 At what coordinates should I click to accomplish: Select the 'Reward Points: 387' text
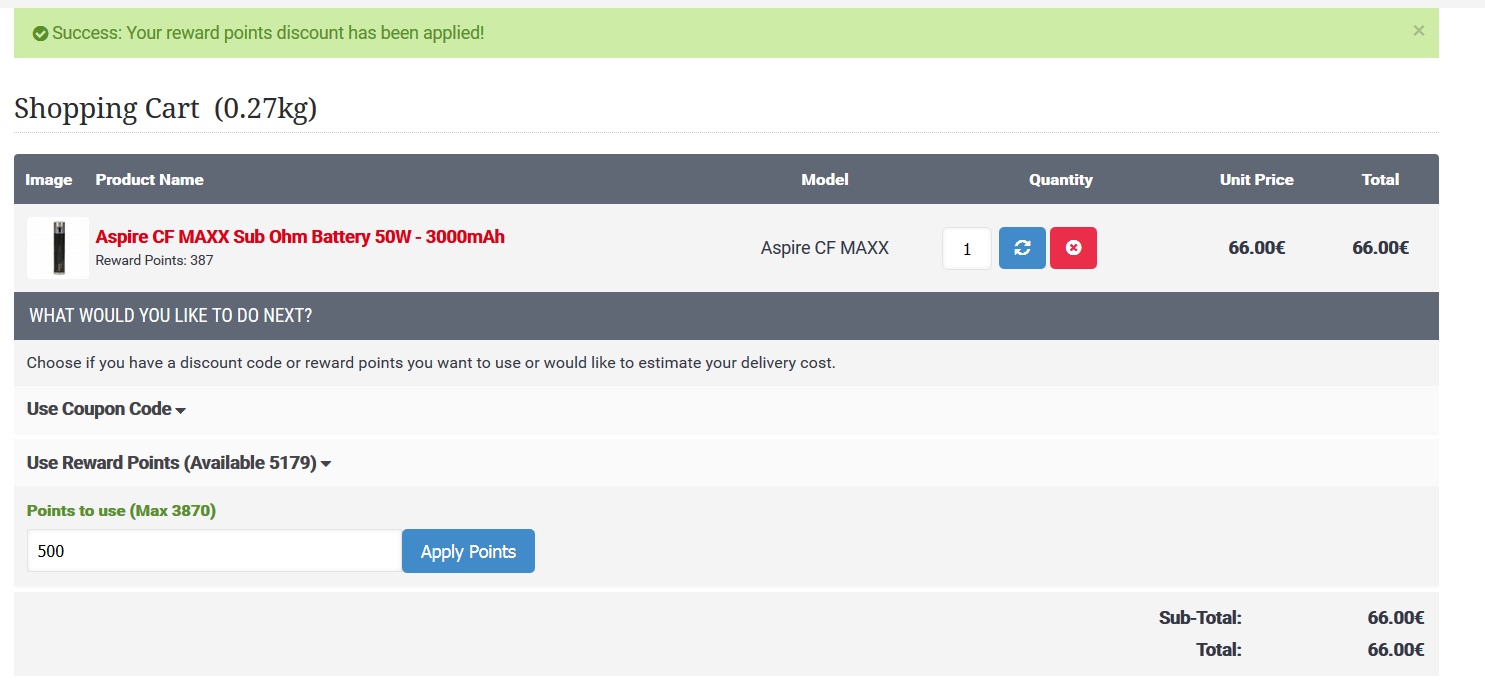[x=155, y=260]
